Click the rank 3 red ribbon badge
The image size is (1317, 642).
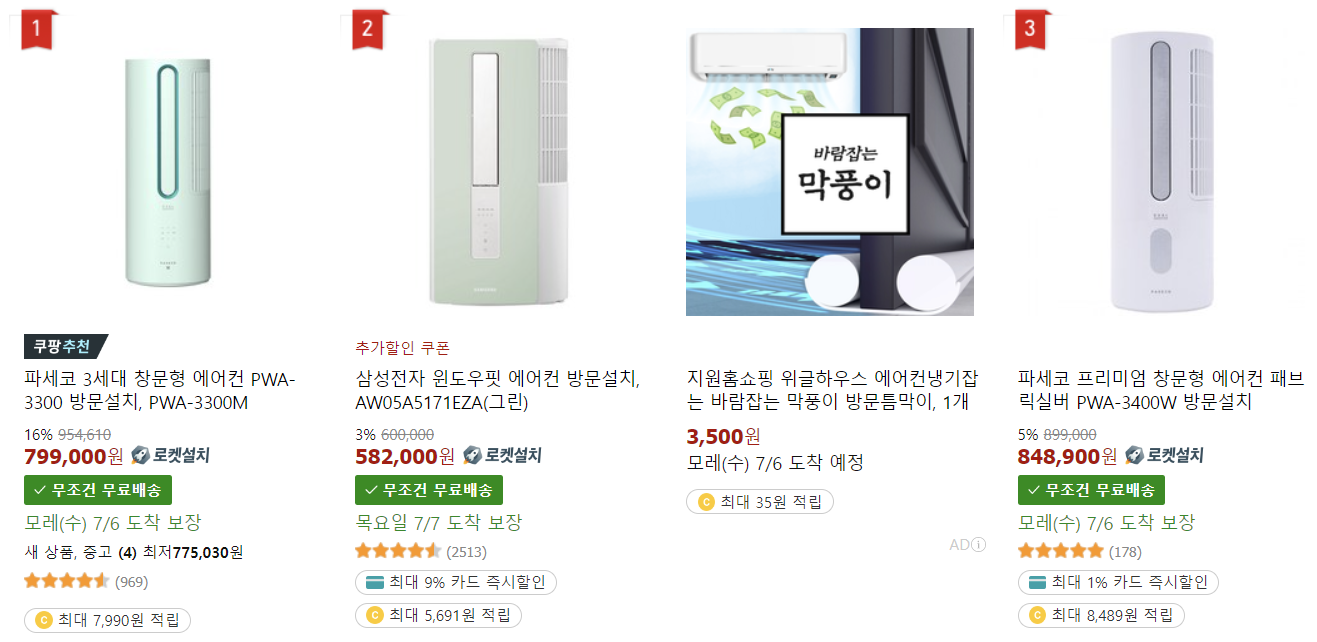click(1030, 28)
